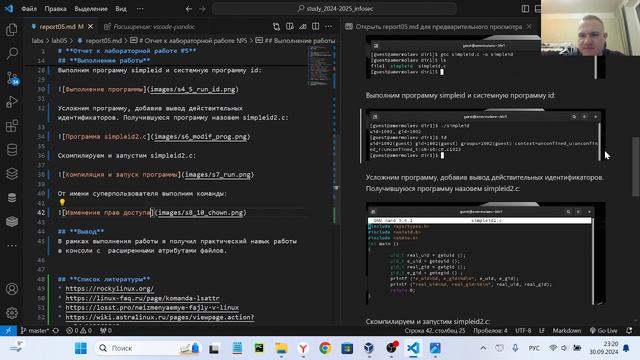Screen dimensions: 640x360
Task: Click 'Строка 42, столбец 25' cursor position
Action: coord(435,331)
